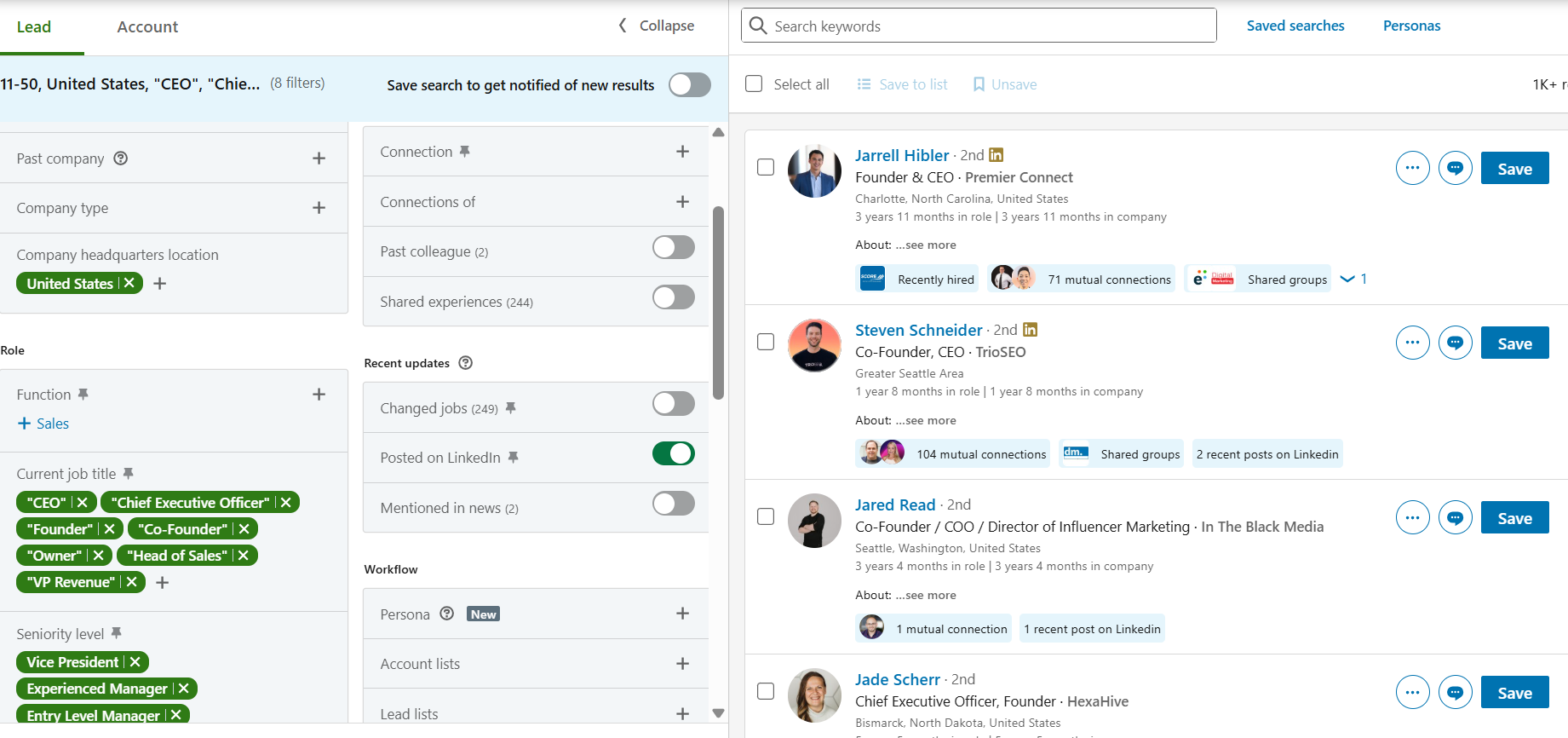Click the Past company help icon
The height and width of the screenshot is (738, 1568).
[121, 159]
